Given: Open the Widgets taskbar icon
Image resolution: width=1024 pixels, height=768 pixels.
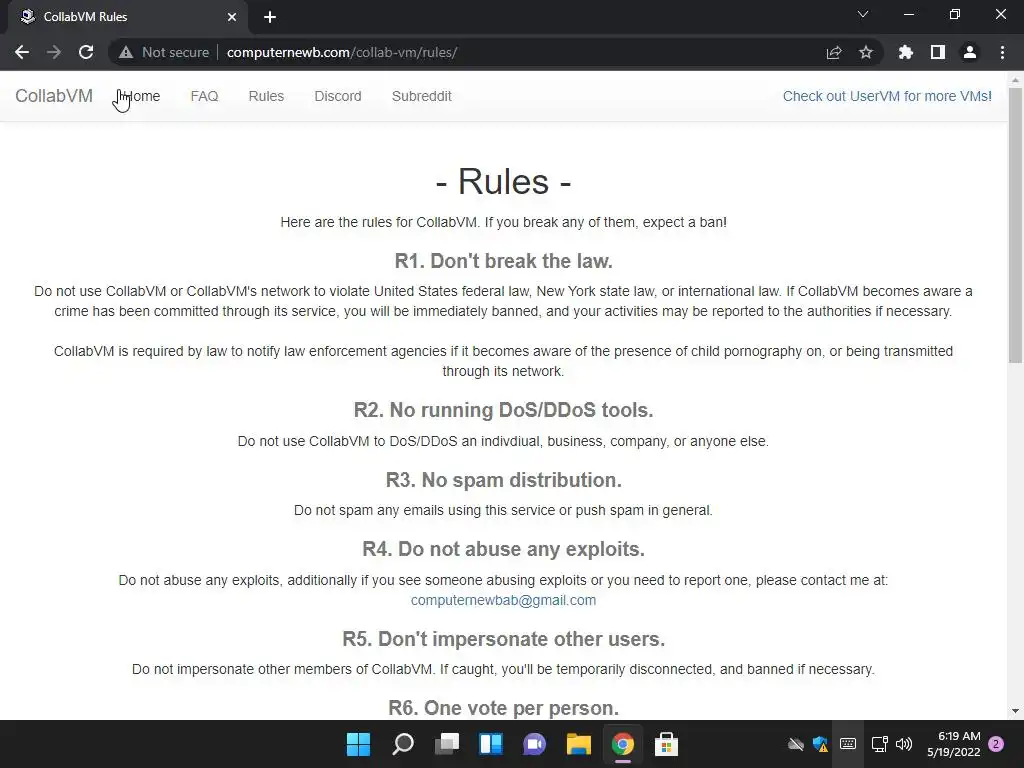Looking at the screenshot, I should pos(491,744).
